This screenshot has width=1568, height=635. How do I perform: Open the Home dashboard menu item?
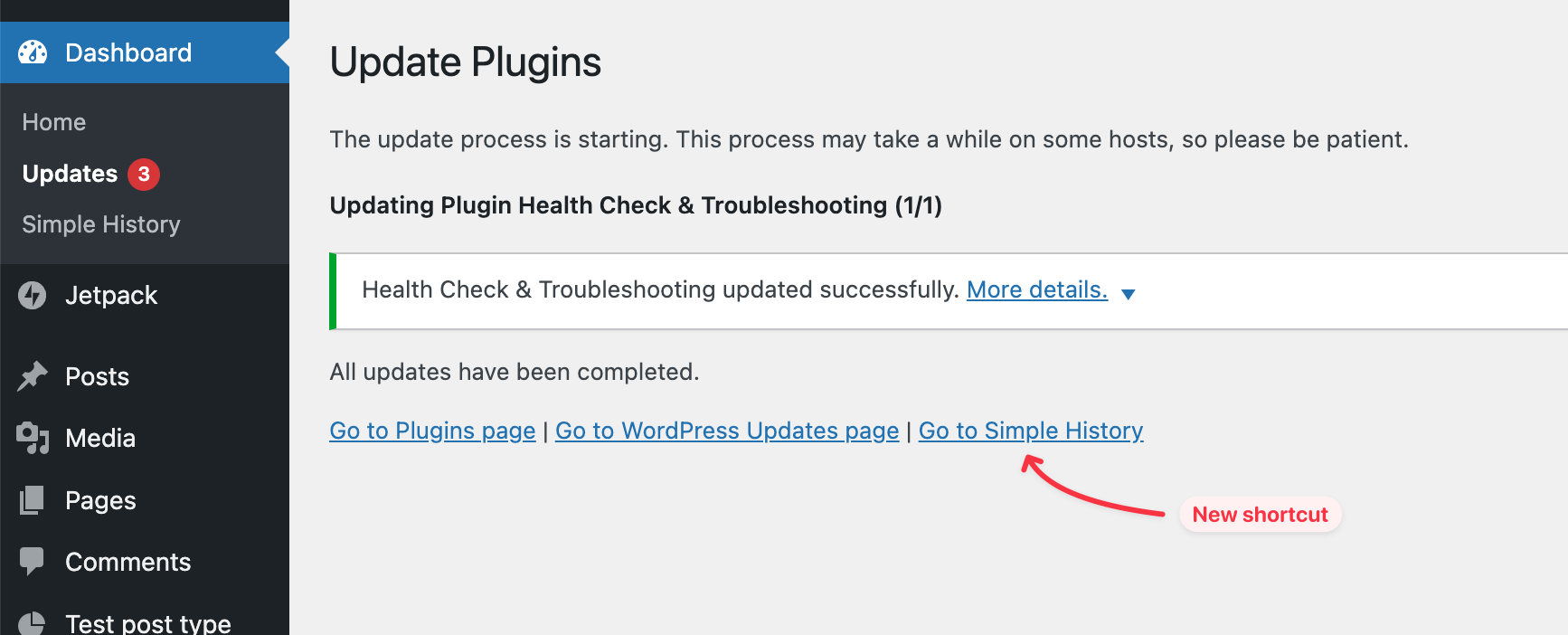point(53,121)
